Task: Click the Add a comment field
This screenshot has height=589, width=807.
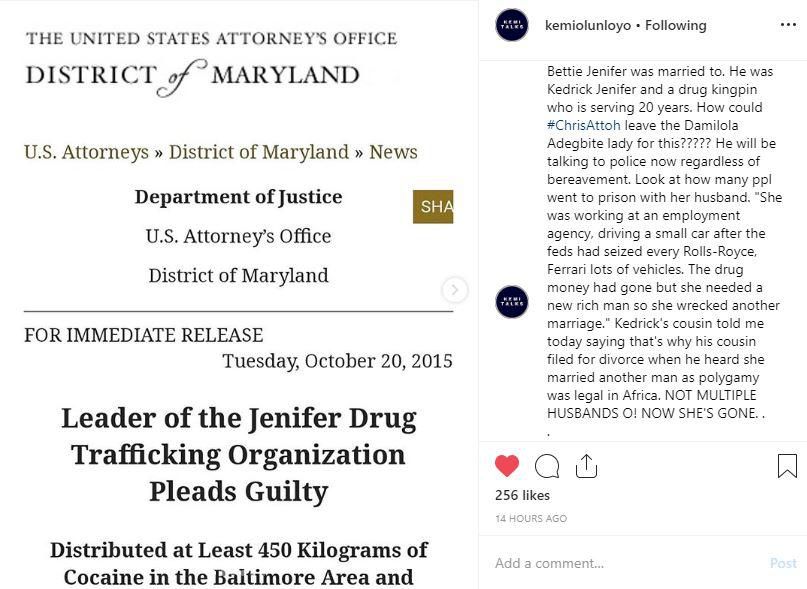Action: tap(620, 563)
